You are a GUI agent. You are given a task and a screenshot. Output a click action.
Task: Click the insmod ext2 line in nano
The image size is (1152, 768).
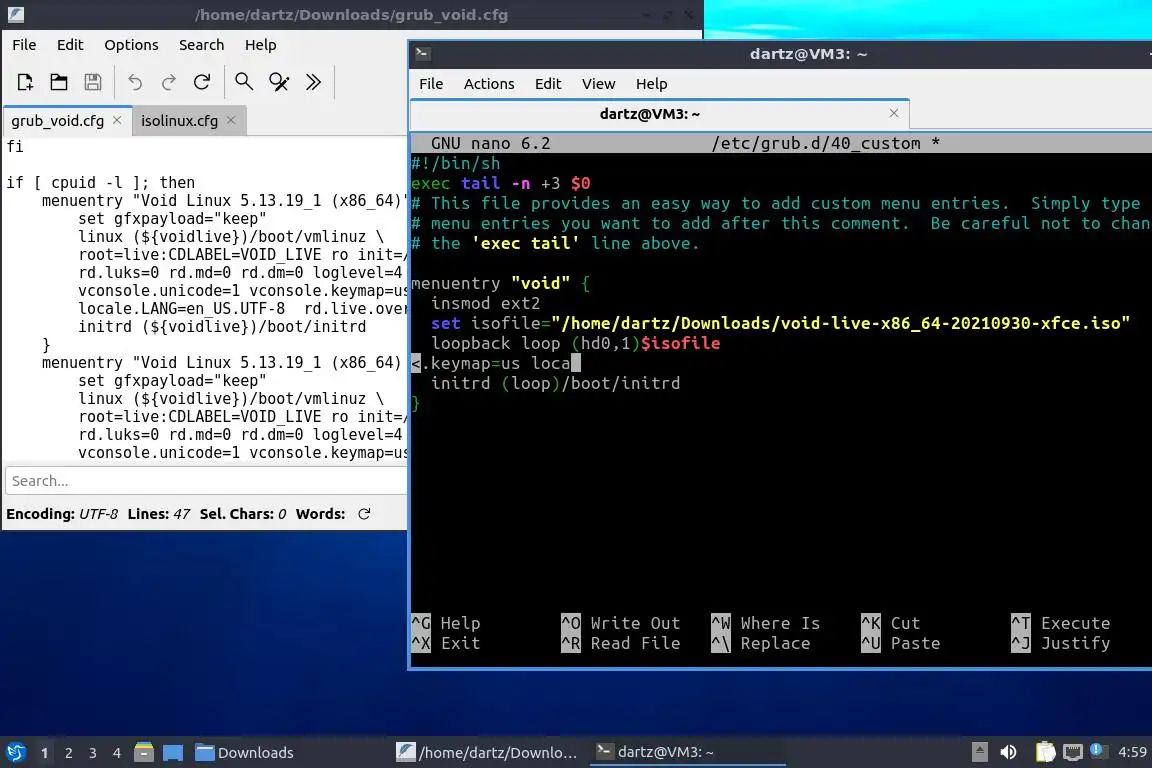[486, 303]
